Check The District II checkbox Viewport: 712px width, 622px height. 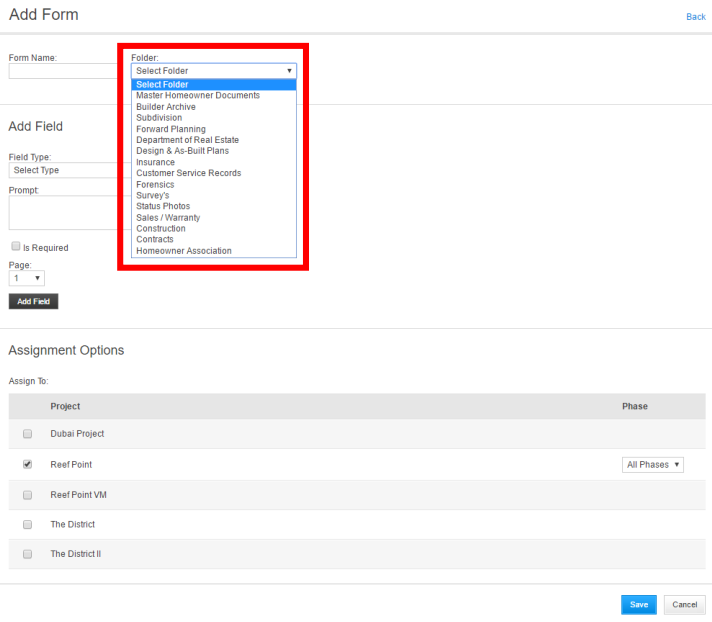pos(28,554)
